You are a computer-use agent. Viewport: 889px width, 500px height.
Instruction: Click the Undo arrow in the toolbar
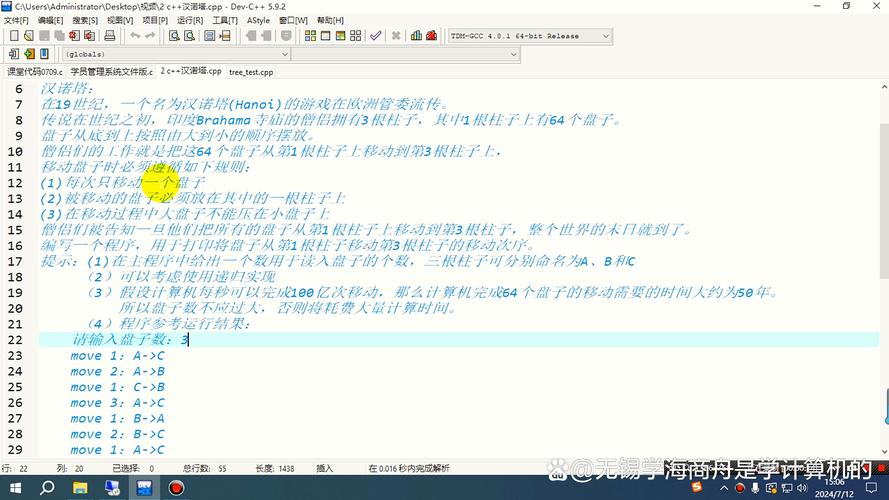coord(135,36)
